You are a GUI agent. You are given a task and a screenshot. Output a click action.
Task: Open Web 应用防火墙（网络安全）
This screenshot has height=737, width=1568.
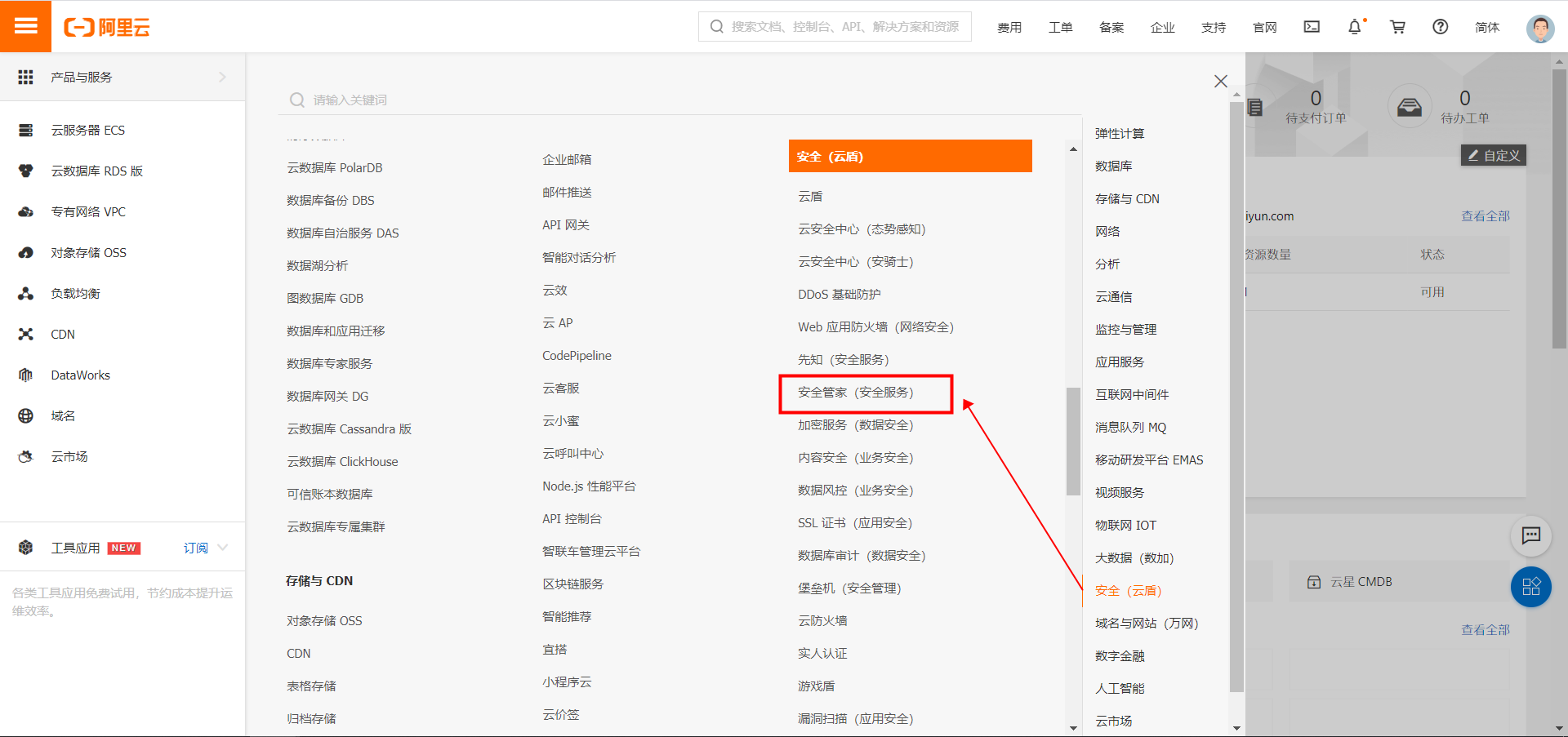pos(875,326)
